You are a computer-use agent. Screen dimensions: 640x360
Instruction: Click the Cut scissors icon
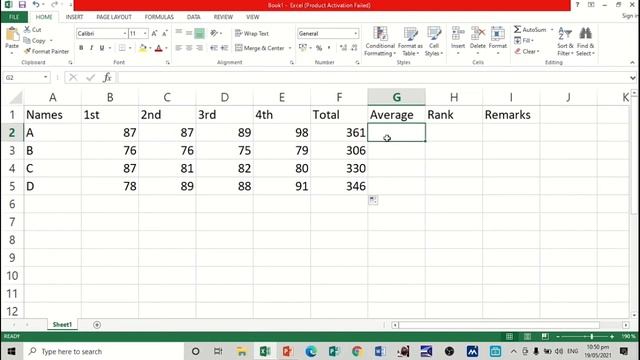pos(27,29)
